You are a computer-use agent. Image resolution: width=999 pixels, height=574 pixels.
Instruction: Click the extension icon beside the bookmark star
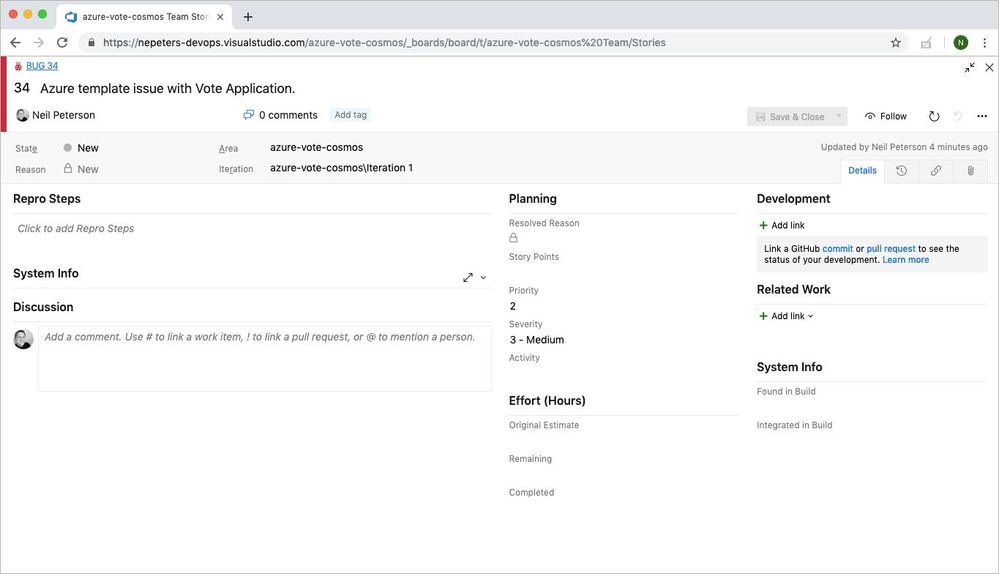click(x=926, y=43)
